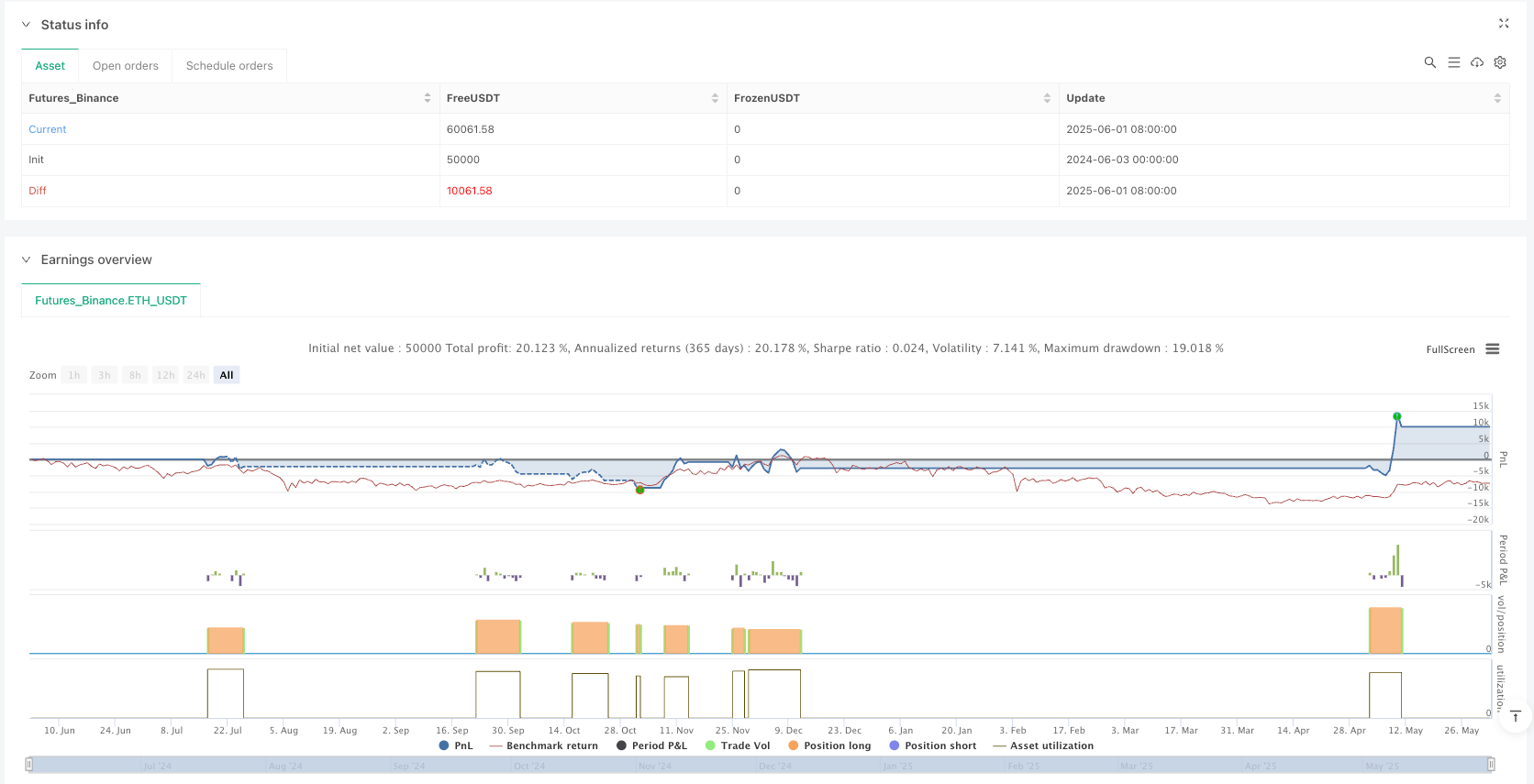Screen dimensions: 1534x784
Task: Toggle Benchmark return legend item
Action: [544, 745]
